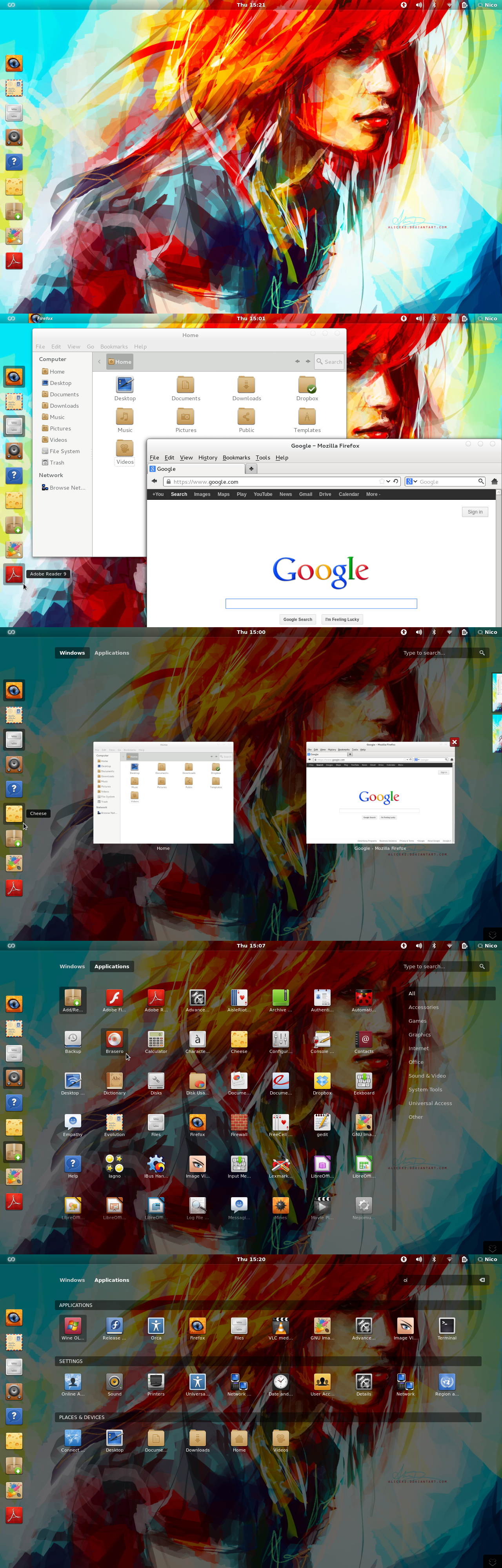Open Contacts application icon
The image size is (502, 1568).
tap(364, 1042)
